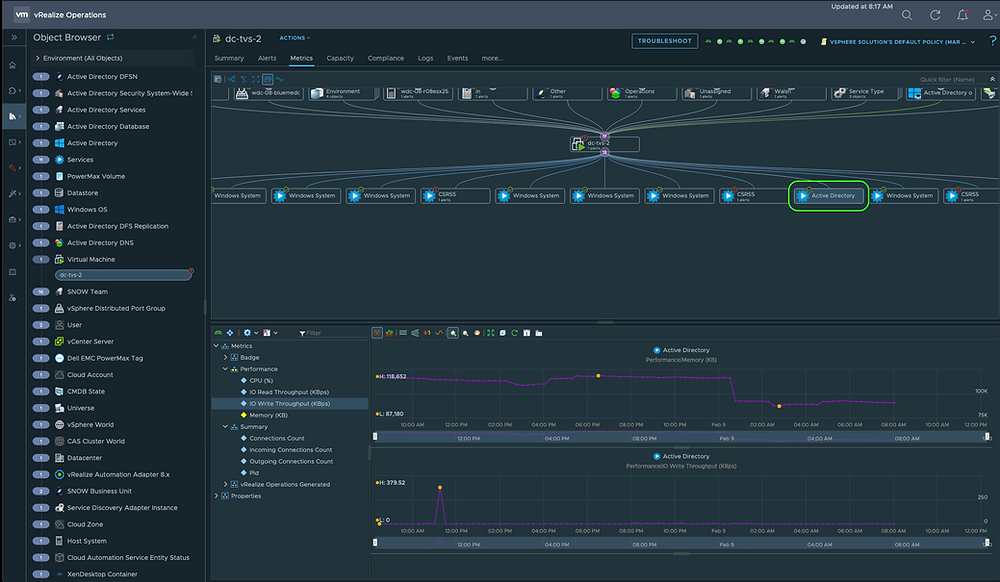This screenshot has height=582, width=1000.
Task: Select Datastore in Object Browser
Action: click(x=82, y=193)
